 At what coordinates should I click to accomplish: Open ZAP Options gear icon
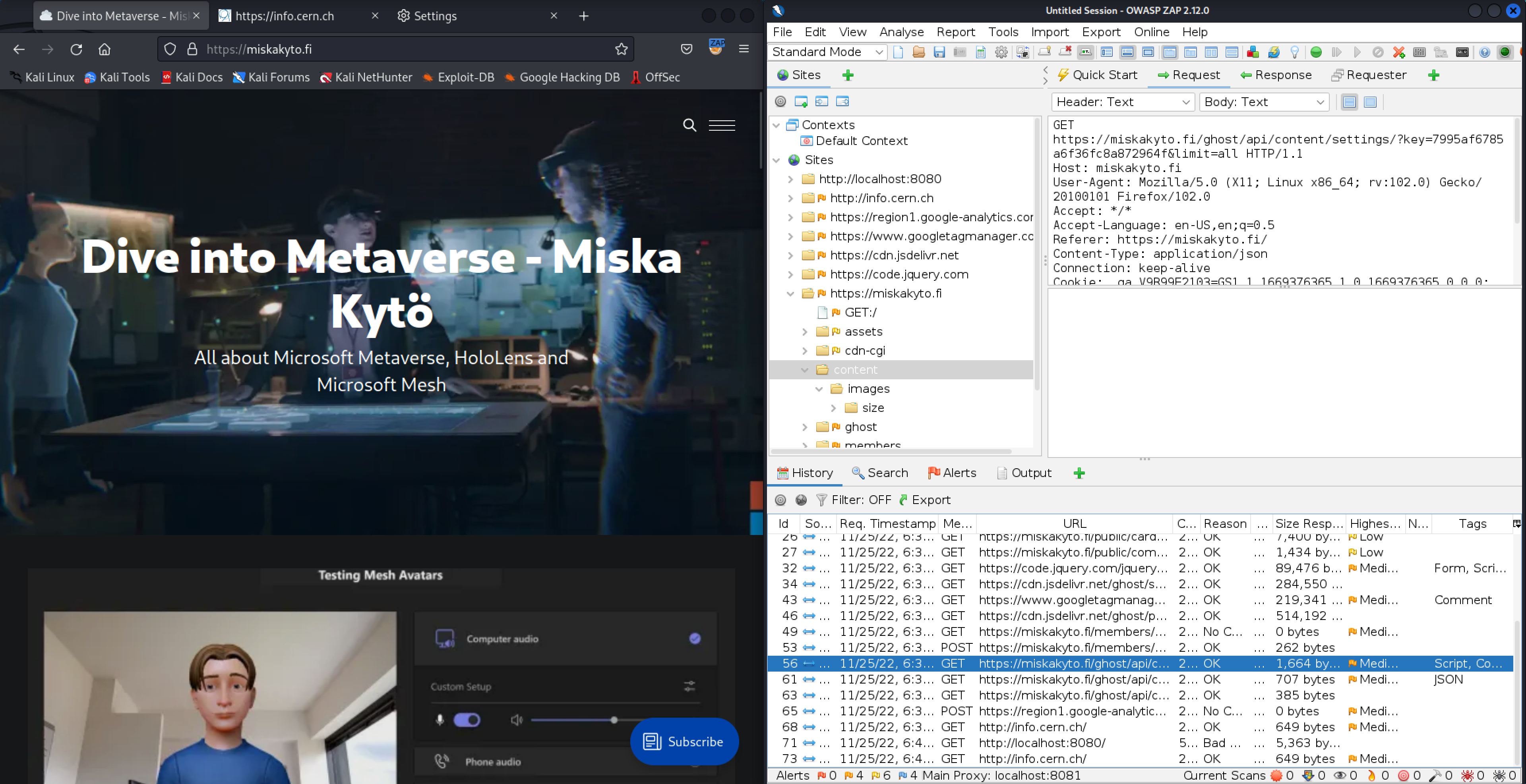tap(1001, 52)
